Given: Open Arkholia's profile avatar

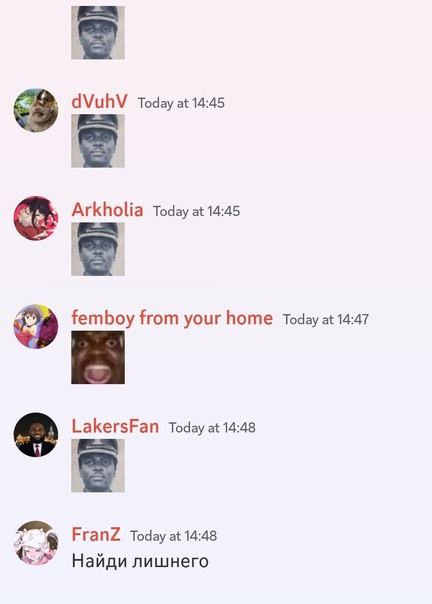Looking at the screenshot, I should [36, 218].
